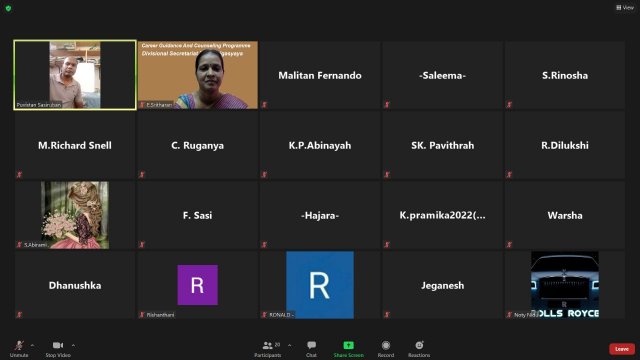640x360 pixels.
Task: Click muted mic icon beside E.Sritharan name
Action: [x=142, y=105]
